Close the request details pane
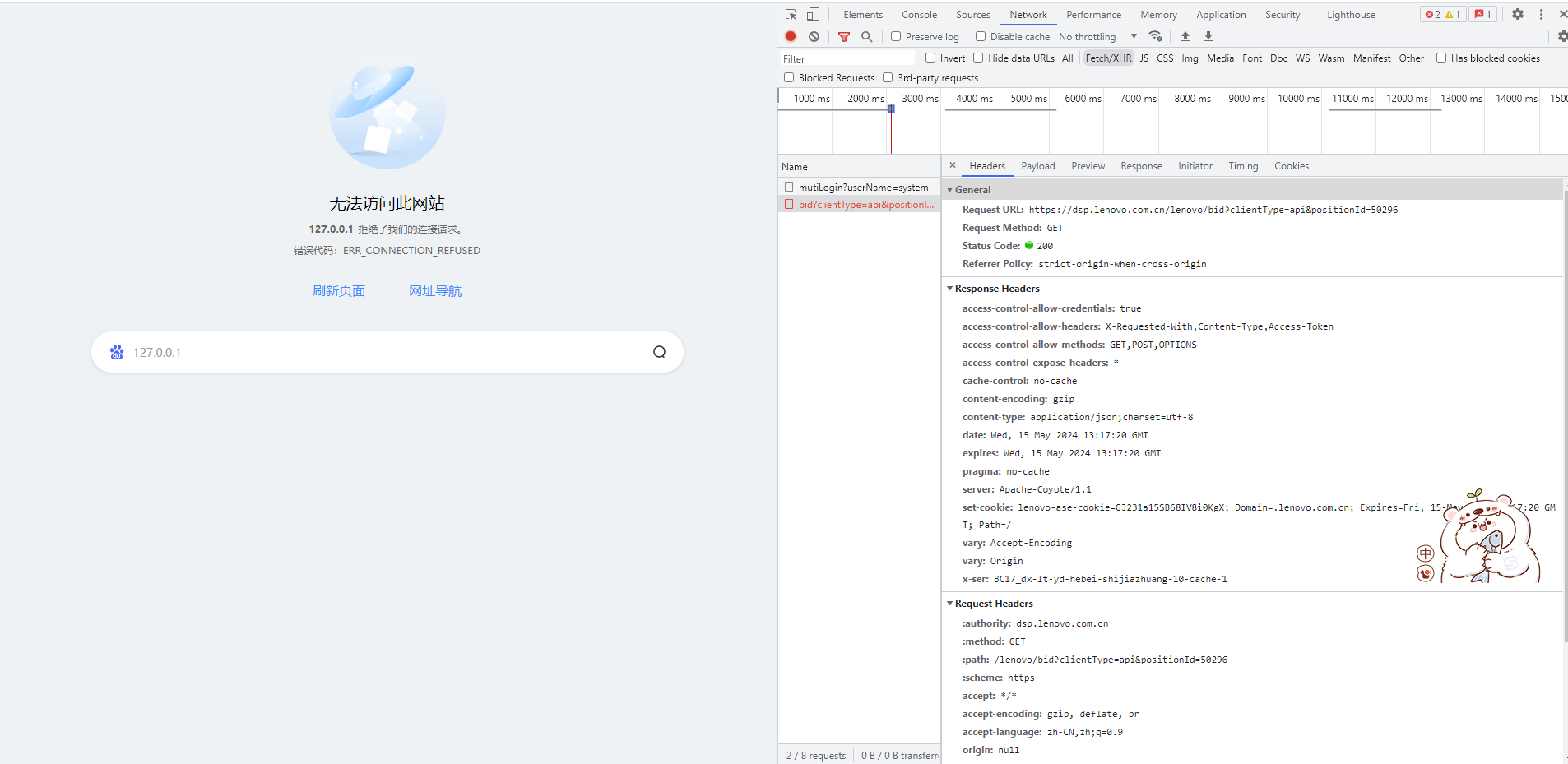The width and height of the screenshot is (1568, 764). (953, 165)
